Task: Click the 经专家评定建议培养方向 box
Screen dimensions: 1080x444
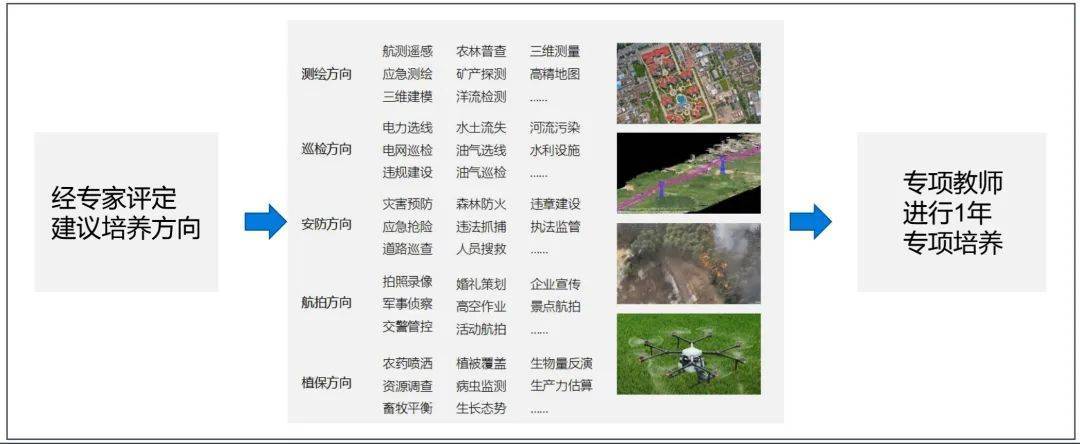Action: coord(126,212)
